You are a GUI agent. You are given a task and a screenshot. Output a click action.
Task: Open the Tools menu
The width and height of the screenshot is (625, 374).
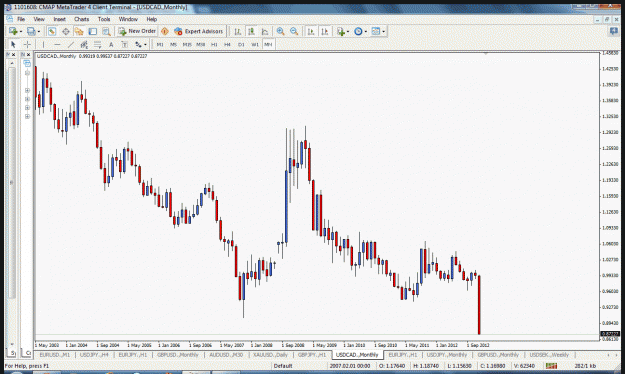pyautogui.click(x=104, y=19)
